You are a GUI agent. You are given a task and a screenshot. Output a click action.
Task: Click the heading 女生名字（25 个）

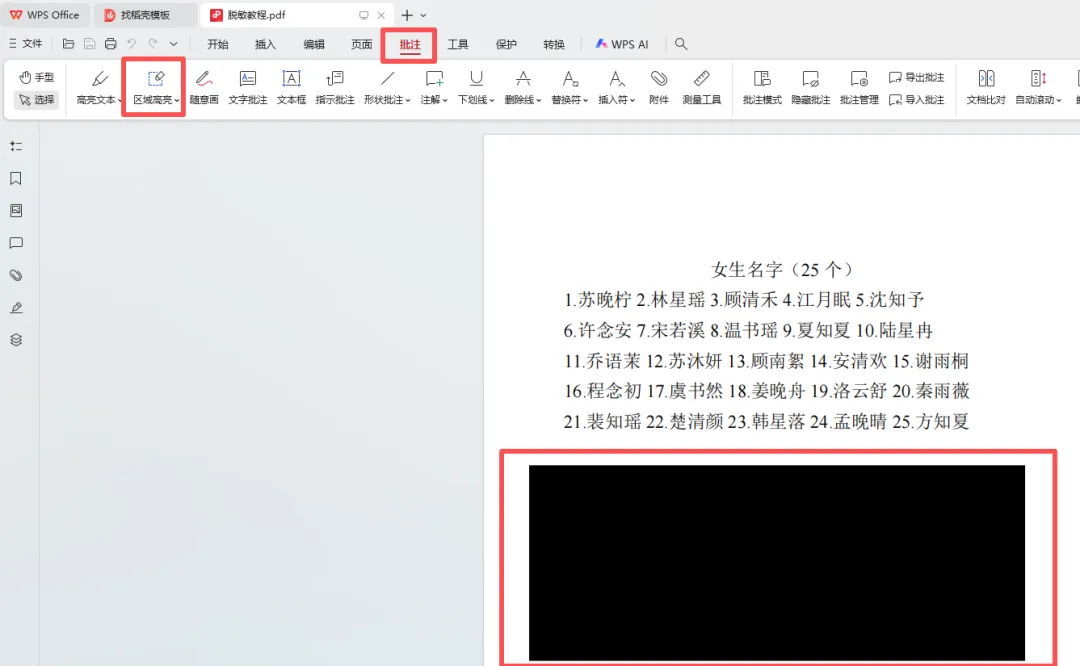pyautogui.click(x=782, y=269)
